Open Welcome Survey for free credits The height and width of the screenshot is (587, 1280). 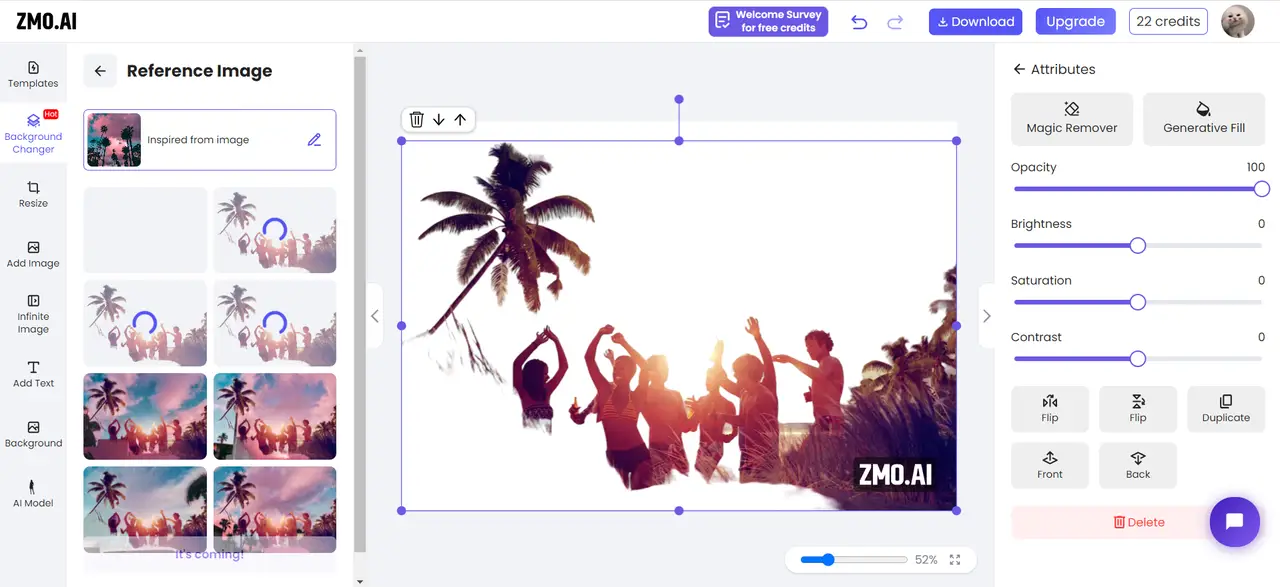pyautogui.click(x=768, y=21)
